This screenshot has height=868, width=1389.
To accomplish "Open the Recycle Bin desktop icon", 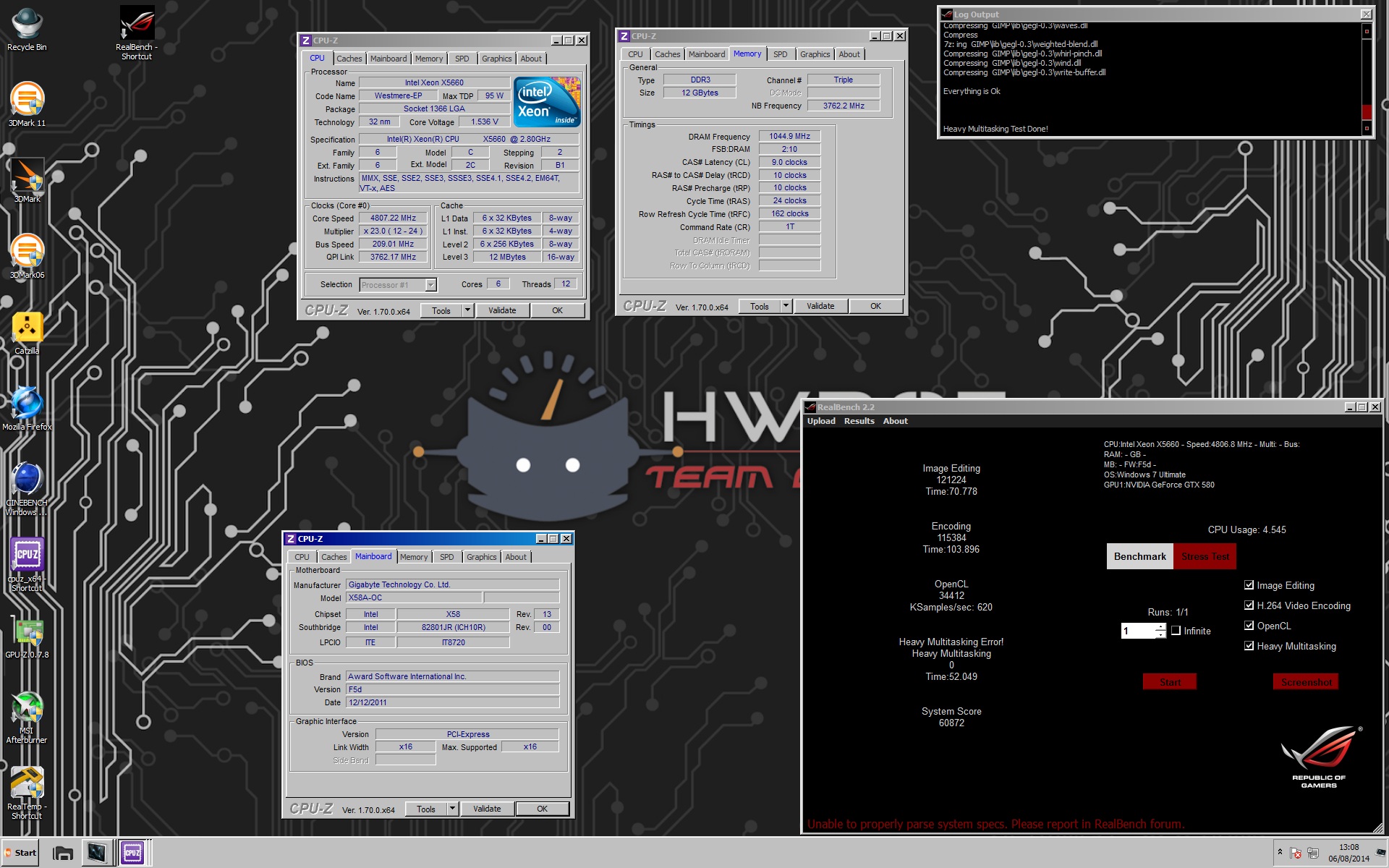I will tap(27, 29).
